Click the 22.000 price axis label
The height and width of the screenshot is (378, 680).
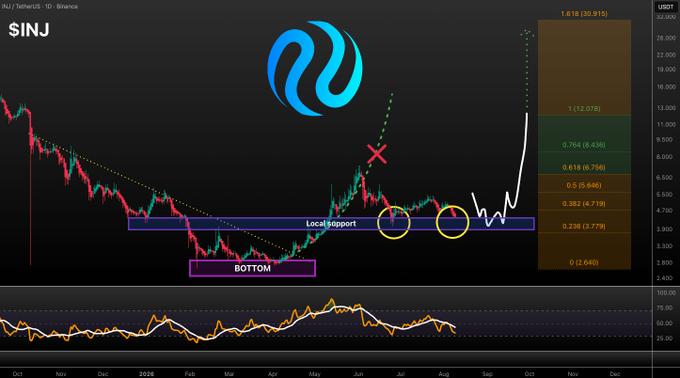(666, 55)
